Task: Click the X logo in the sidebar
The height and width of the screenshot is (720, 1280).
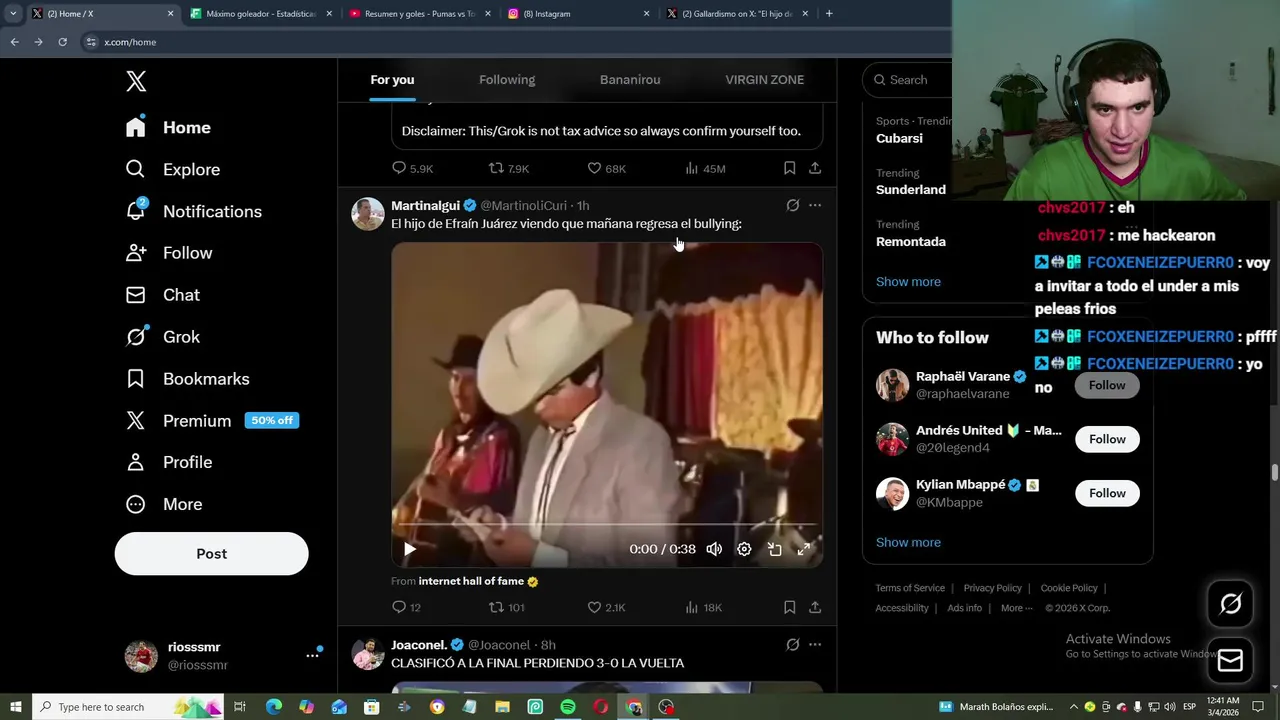Action: tap(136, 82)
